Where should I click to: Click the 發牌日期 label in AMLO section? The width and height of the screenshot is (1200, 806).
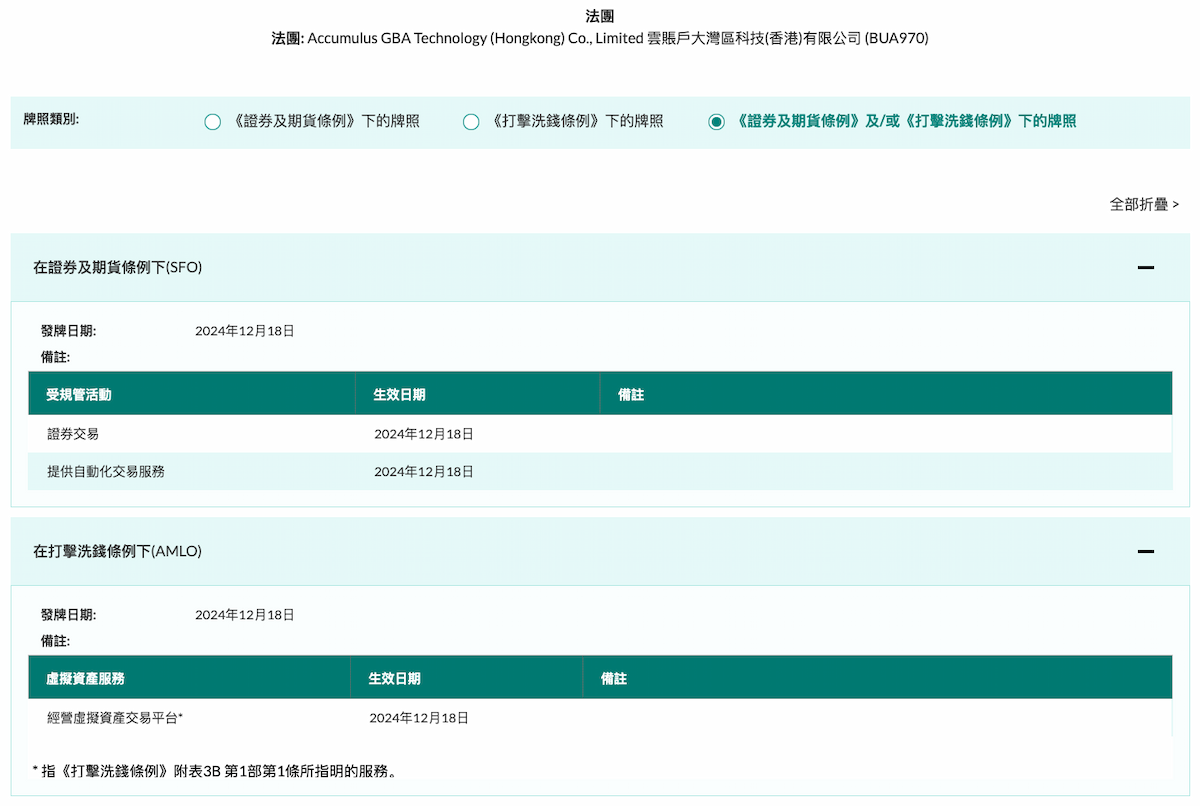tap(69, 615)
